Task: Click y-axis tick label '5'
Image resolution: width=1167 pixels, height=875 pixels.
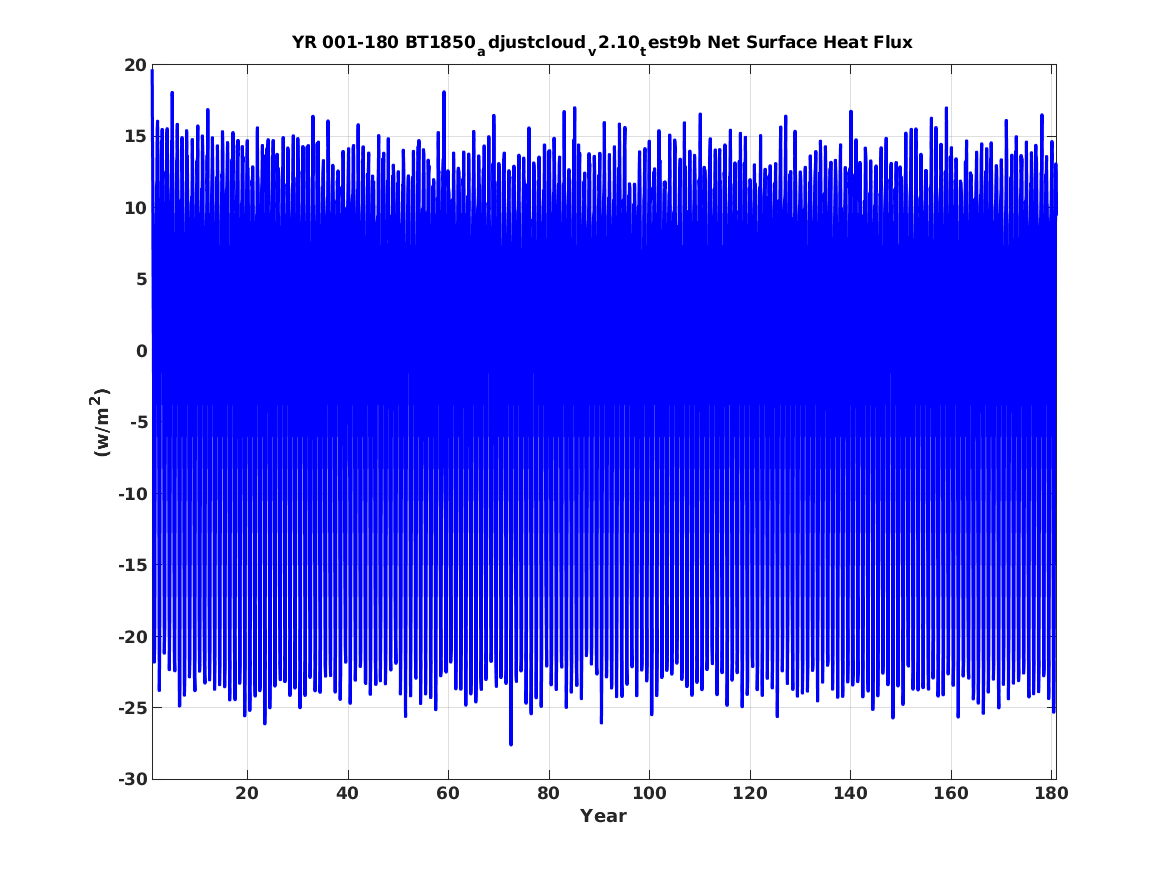Action: [x=141, y=280]
